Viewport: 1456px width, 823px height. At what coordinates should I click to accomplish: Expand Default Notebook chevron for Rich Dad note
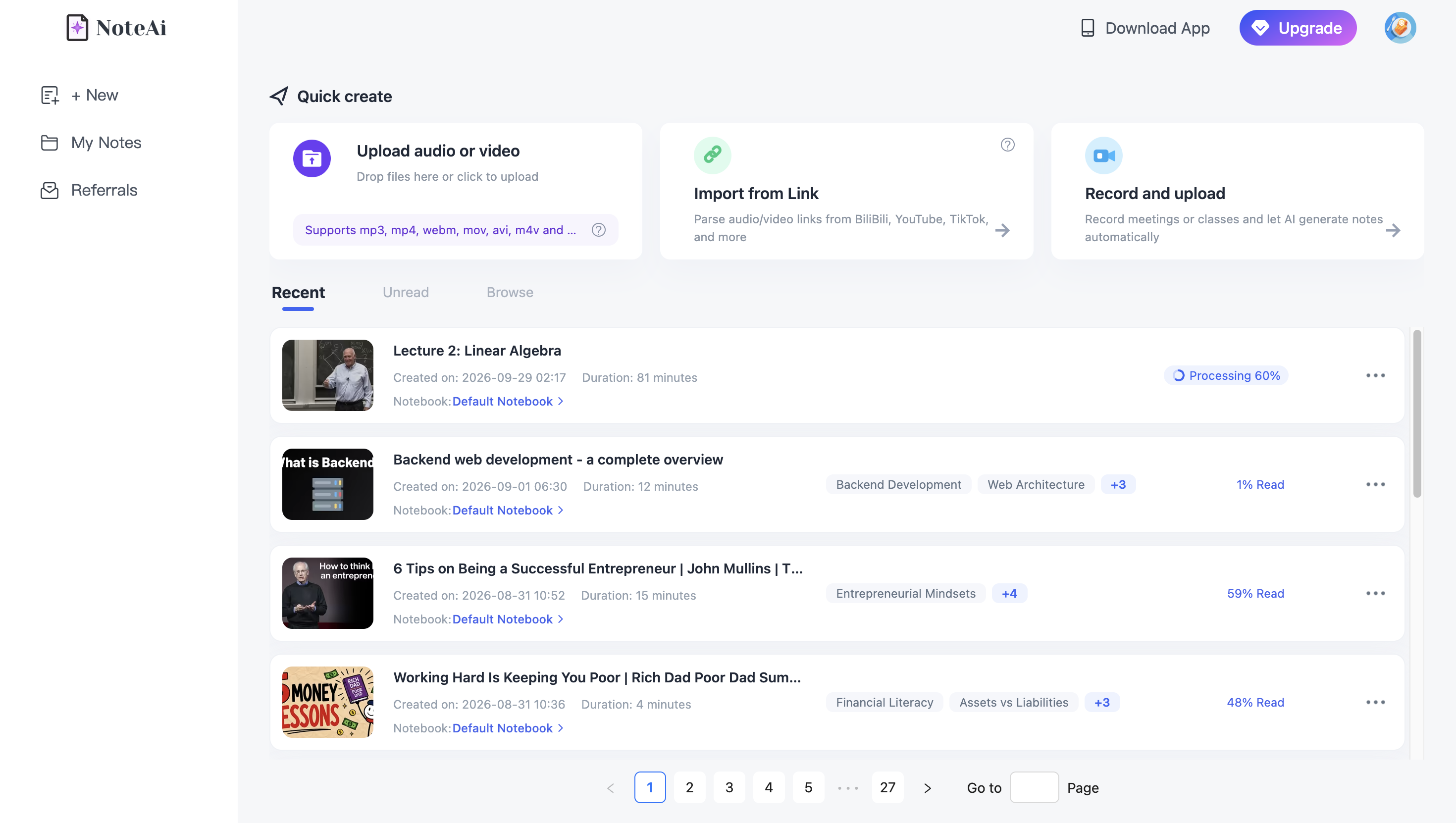tap(561, 728)
